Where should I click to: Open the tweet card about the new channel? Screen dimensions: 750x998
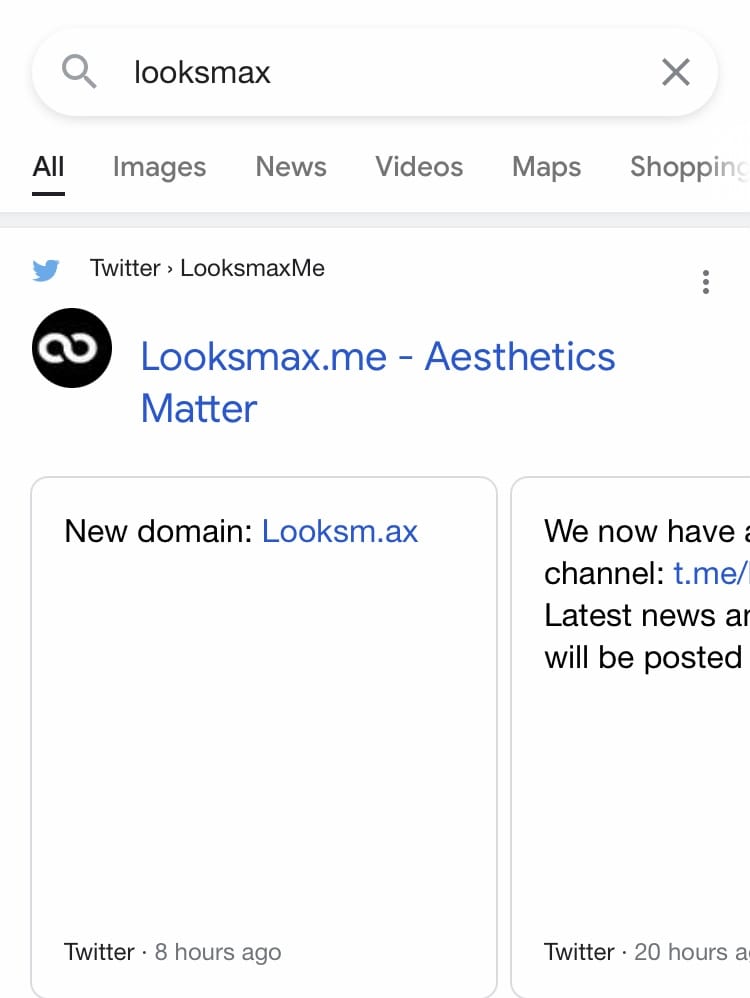(630, 736)
